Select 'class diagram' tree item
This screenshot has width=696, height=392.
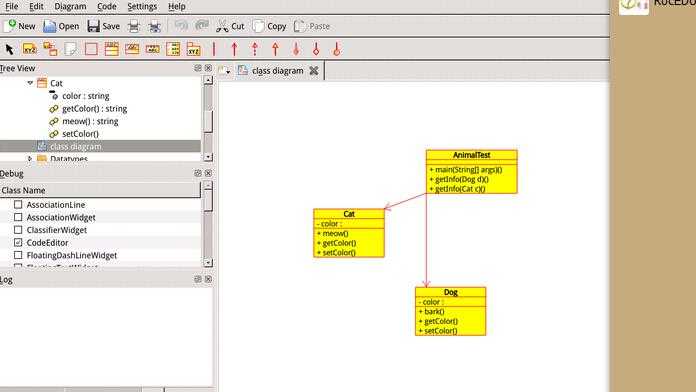76,146
